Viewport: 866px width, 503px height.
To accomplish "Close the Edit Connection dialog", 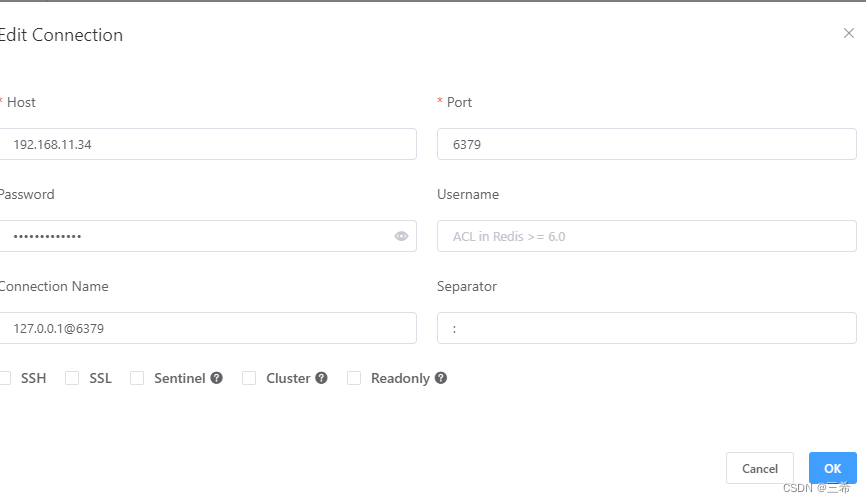I will (x=849, y=34).
